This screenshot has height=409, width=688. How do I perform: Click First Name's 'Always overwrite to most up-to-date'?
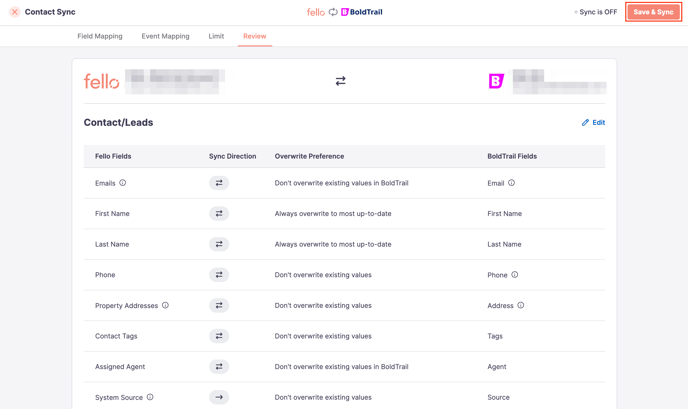pos(333,214)
